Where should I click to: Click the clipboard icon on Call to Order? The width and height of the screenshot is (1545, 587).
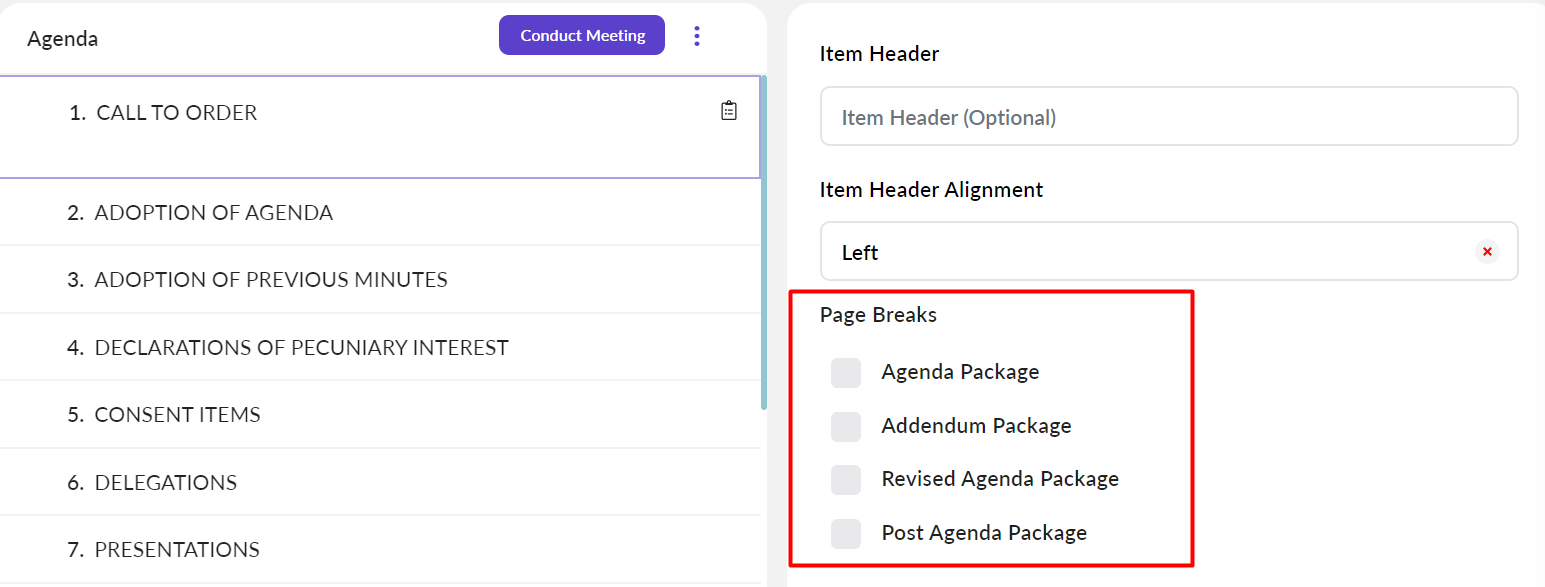coord(729,111)
